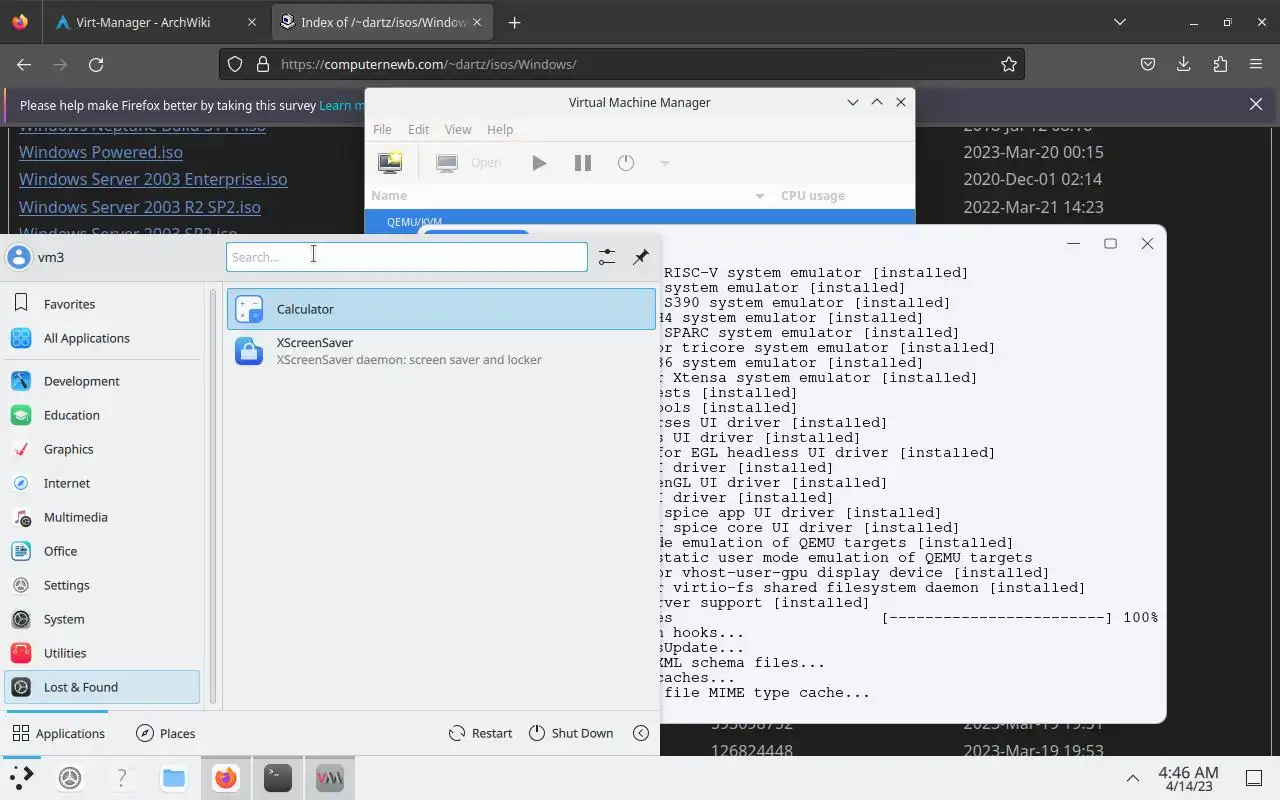Run the virtual machine play button

(539, 163)
